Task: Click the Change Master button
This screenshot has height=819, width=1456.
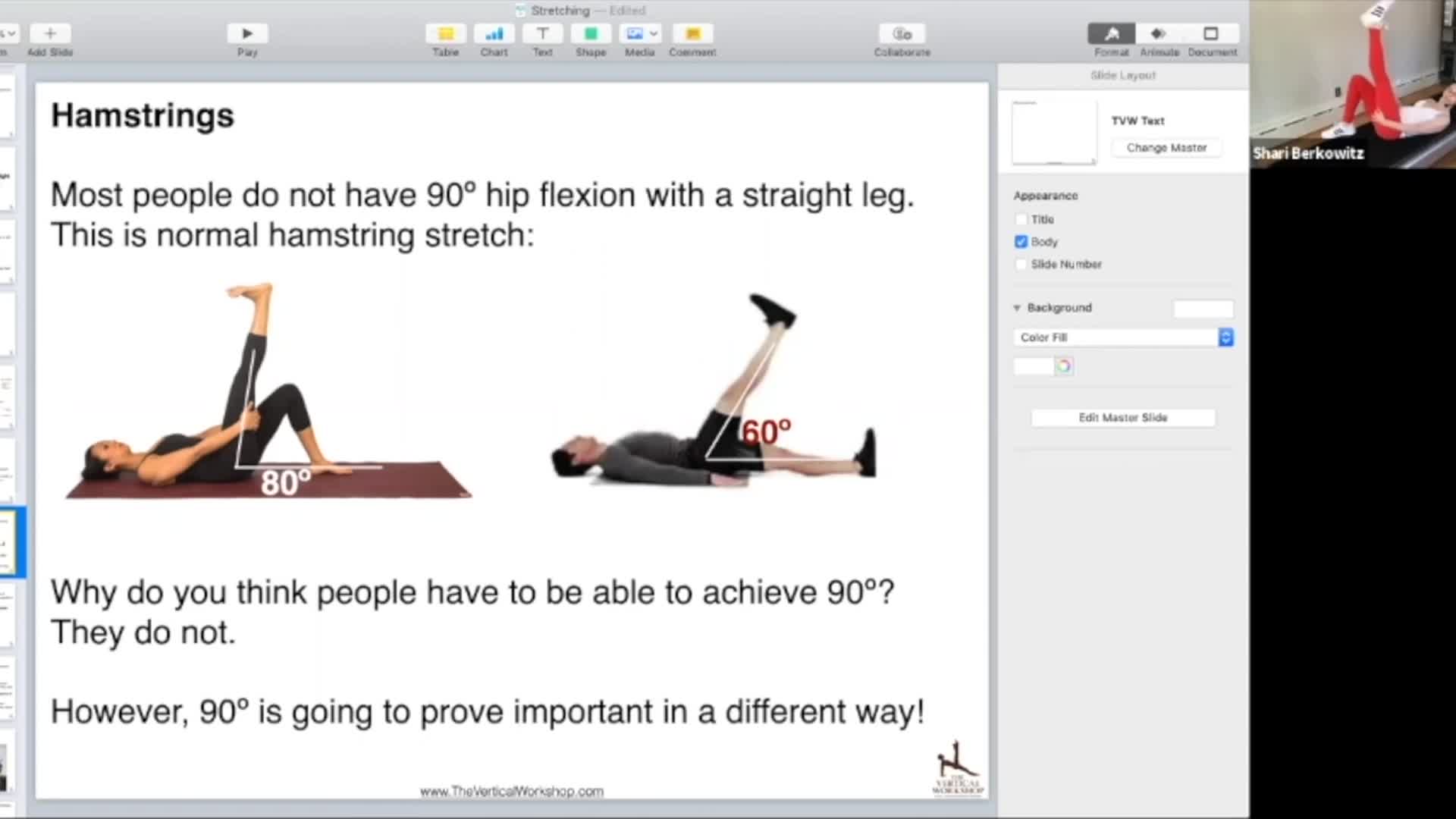Action: click(x=1166, y=148)
